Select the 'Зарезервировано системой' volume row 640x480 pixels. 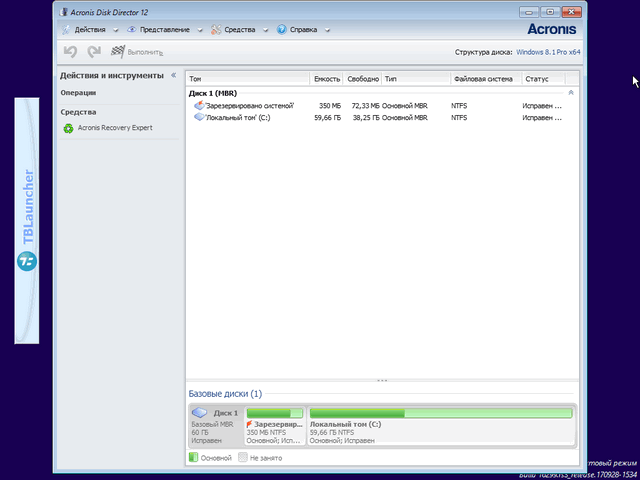click(248, 105)
